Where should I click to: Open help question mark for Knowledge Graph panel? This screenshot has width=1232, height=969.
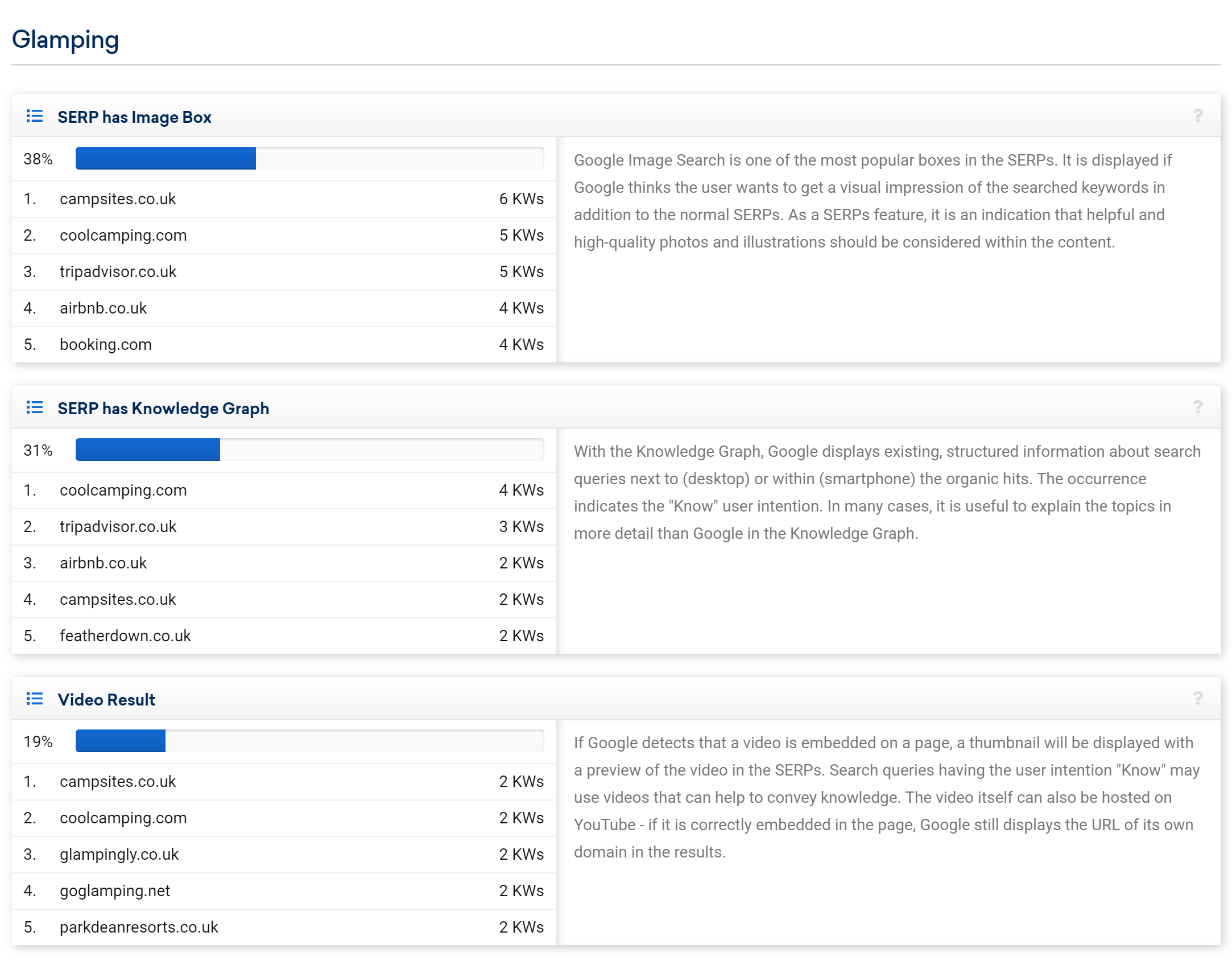click(x=1197, y=407)
